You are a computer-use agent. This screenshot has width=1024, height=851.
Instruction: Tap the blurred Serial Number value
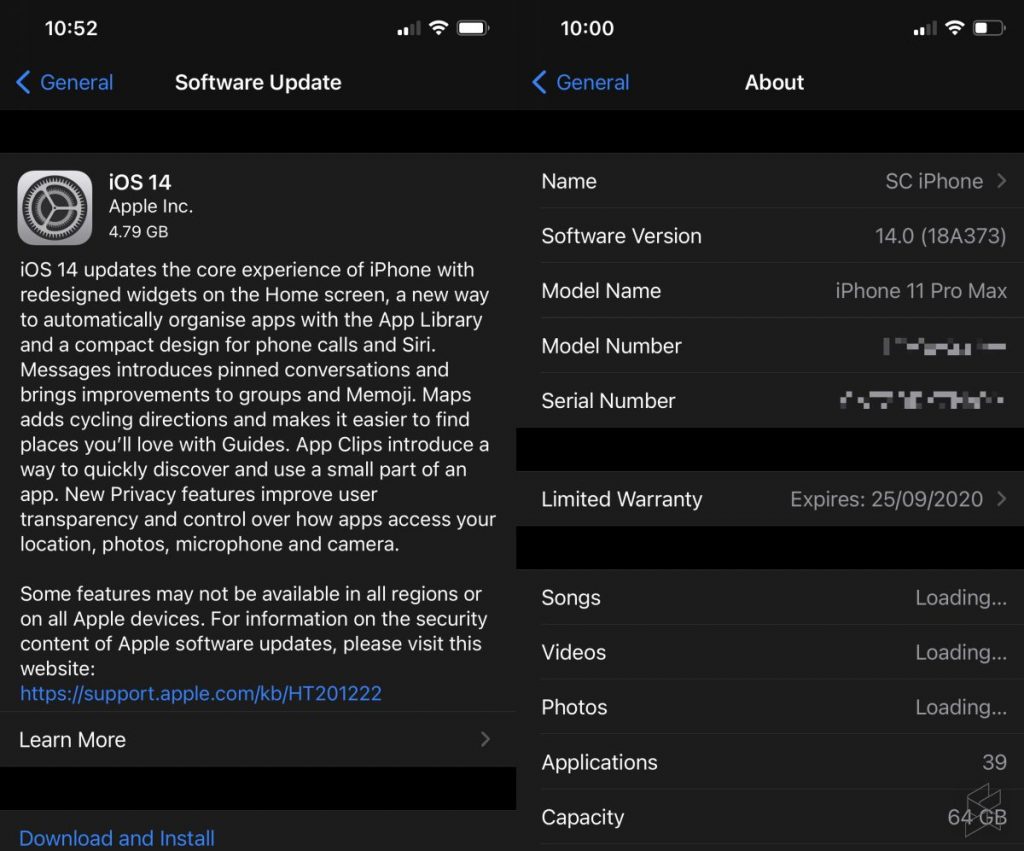[922, 400]
